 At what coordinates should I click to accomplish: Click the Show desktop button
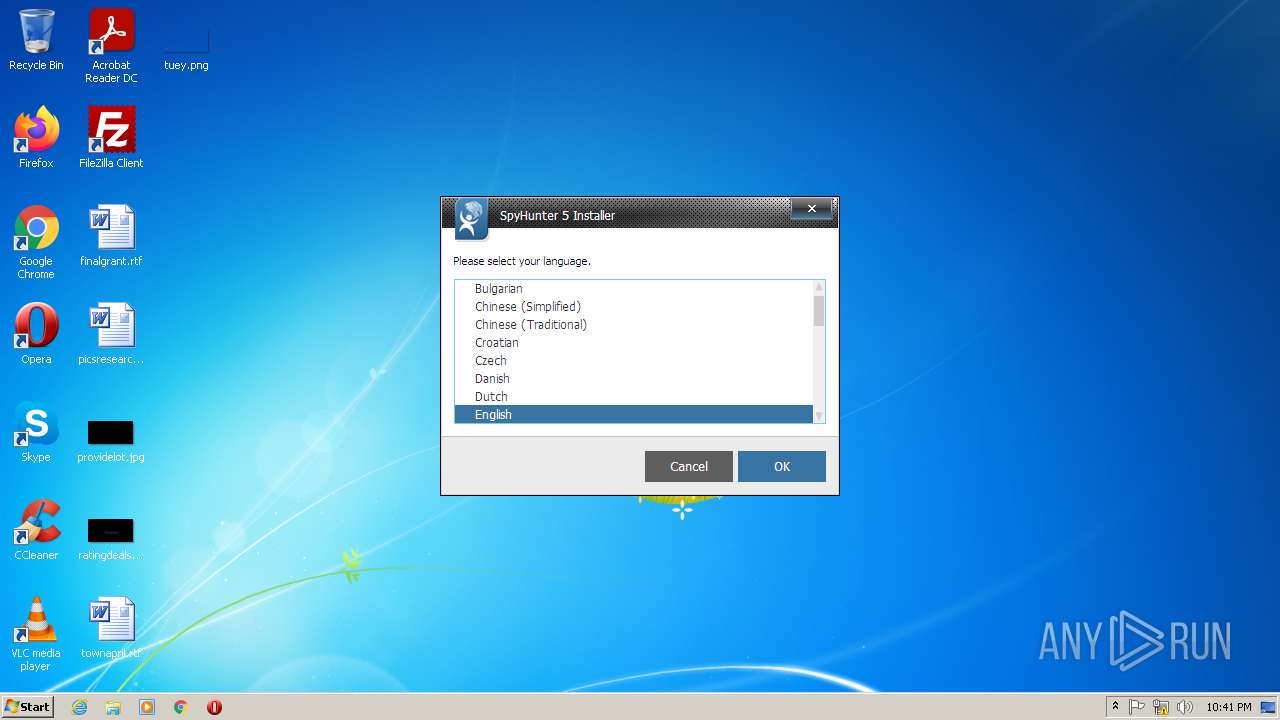1269,707
